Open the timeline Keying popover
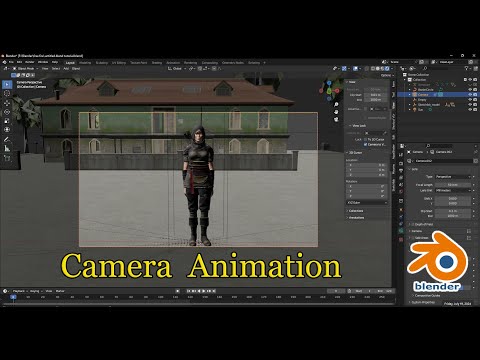Image resolution: width=480 pixels, height=360 pixels. tap(35, 291)
